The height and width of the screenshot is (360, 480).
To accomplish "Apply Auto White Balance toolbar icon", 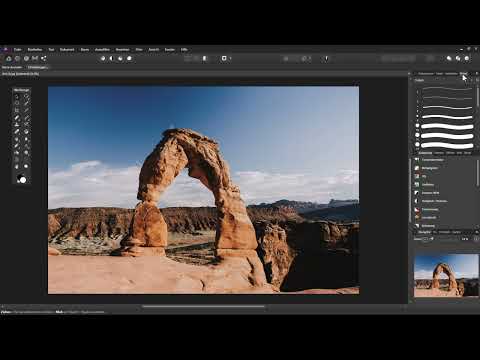I will (129, 58).
